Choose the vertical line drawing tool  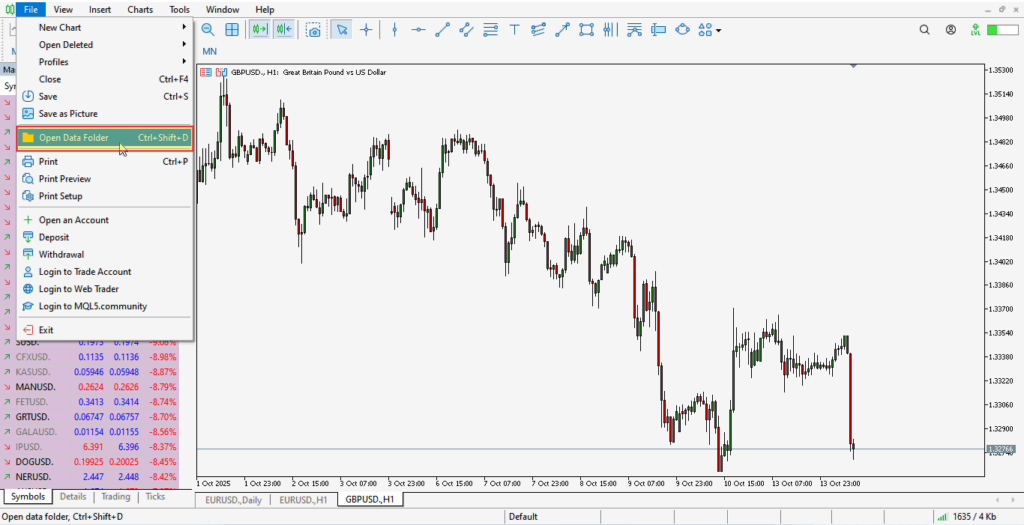(x=394, y=30)
